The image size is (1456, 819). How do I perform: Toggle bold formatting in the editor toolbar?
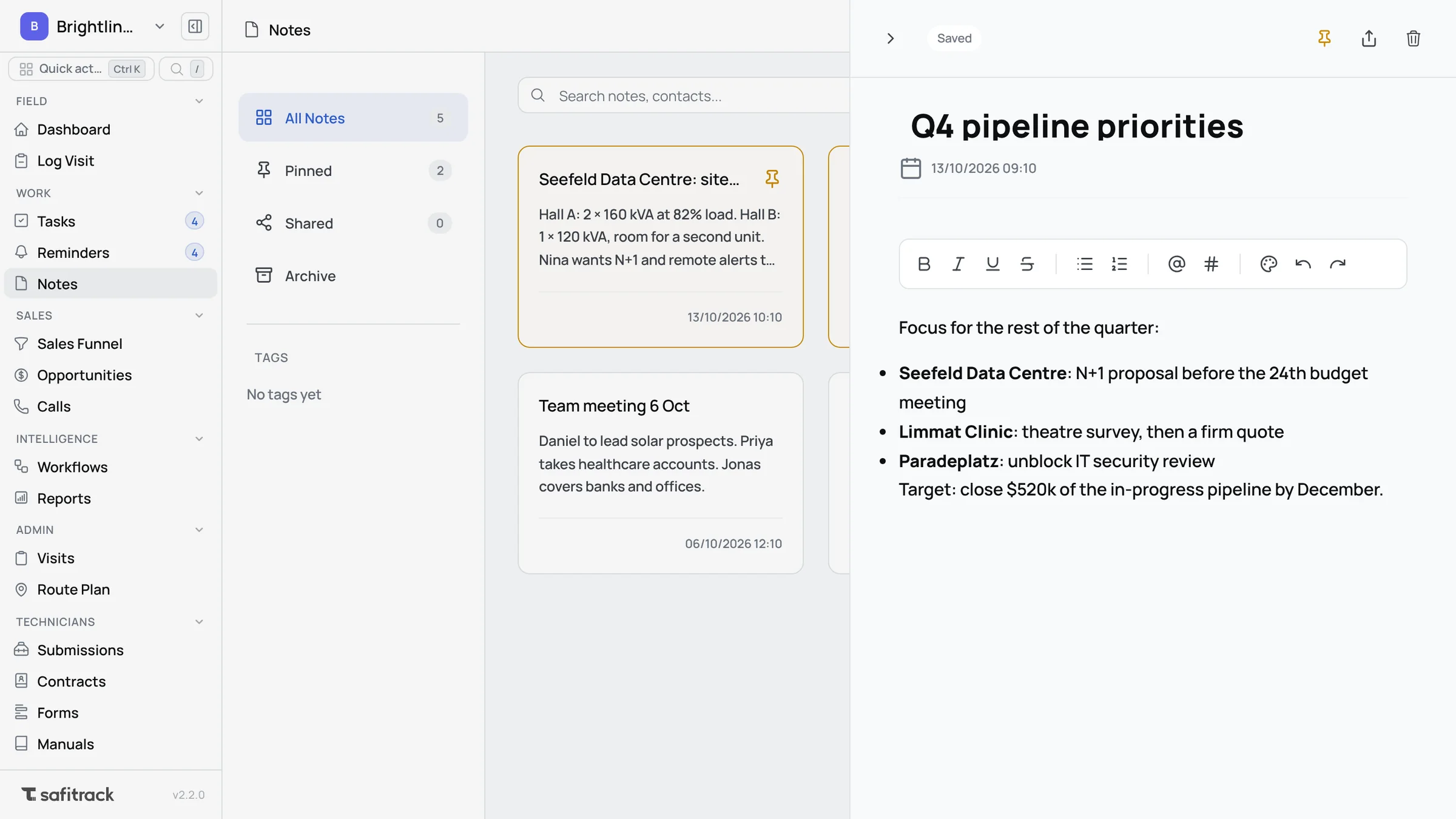tap(924, 264)
